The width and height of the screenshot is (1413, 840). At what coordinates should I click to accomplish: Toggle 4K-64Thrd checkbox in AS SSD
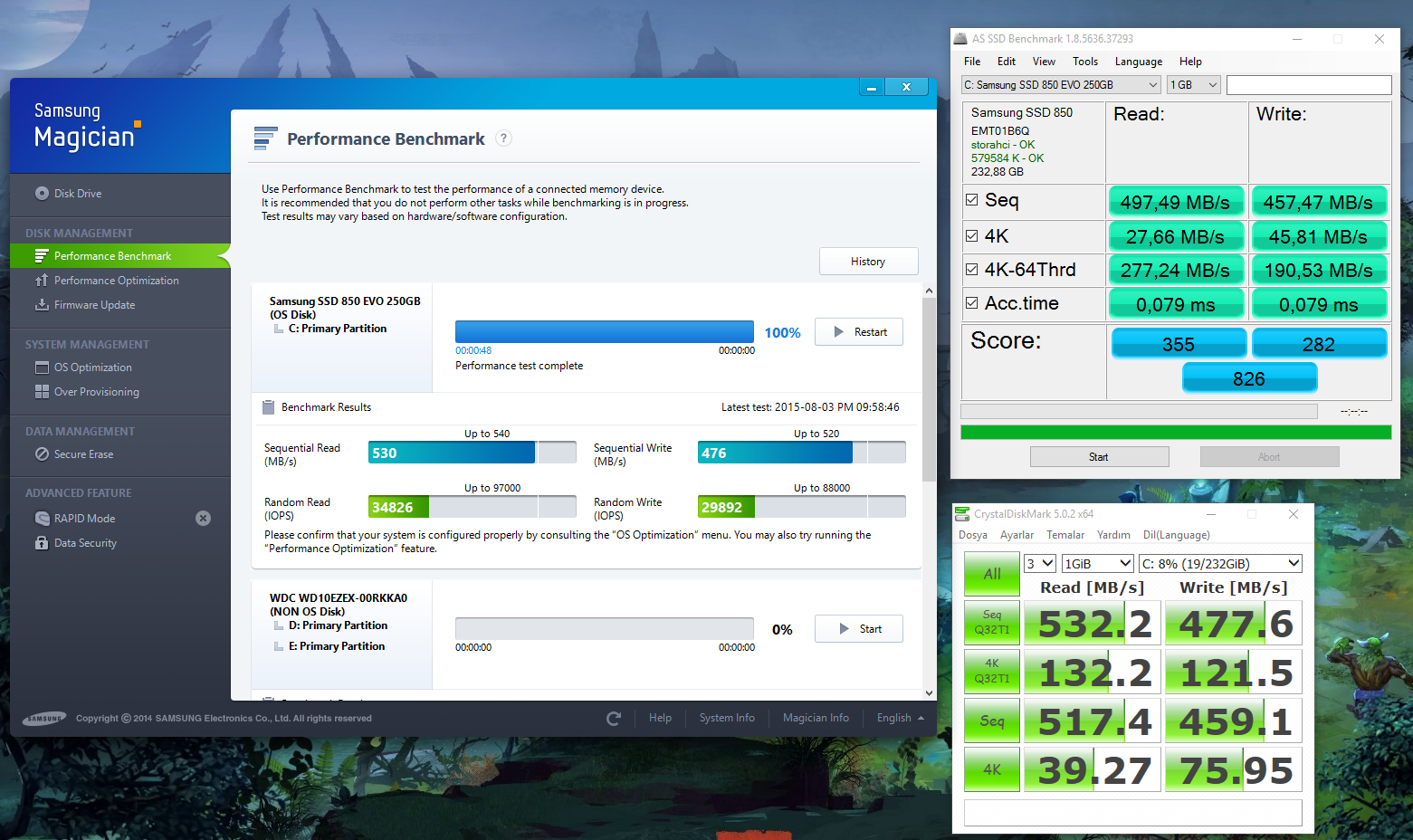click(972, 270)
